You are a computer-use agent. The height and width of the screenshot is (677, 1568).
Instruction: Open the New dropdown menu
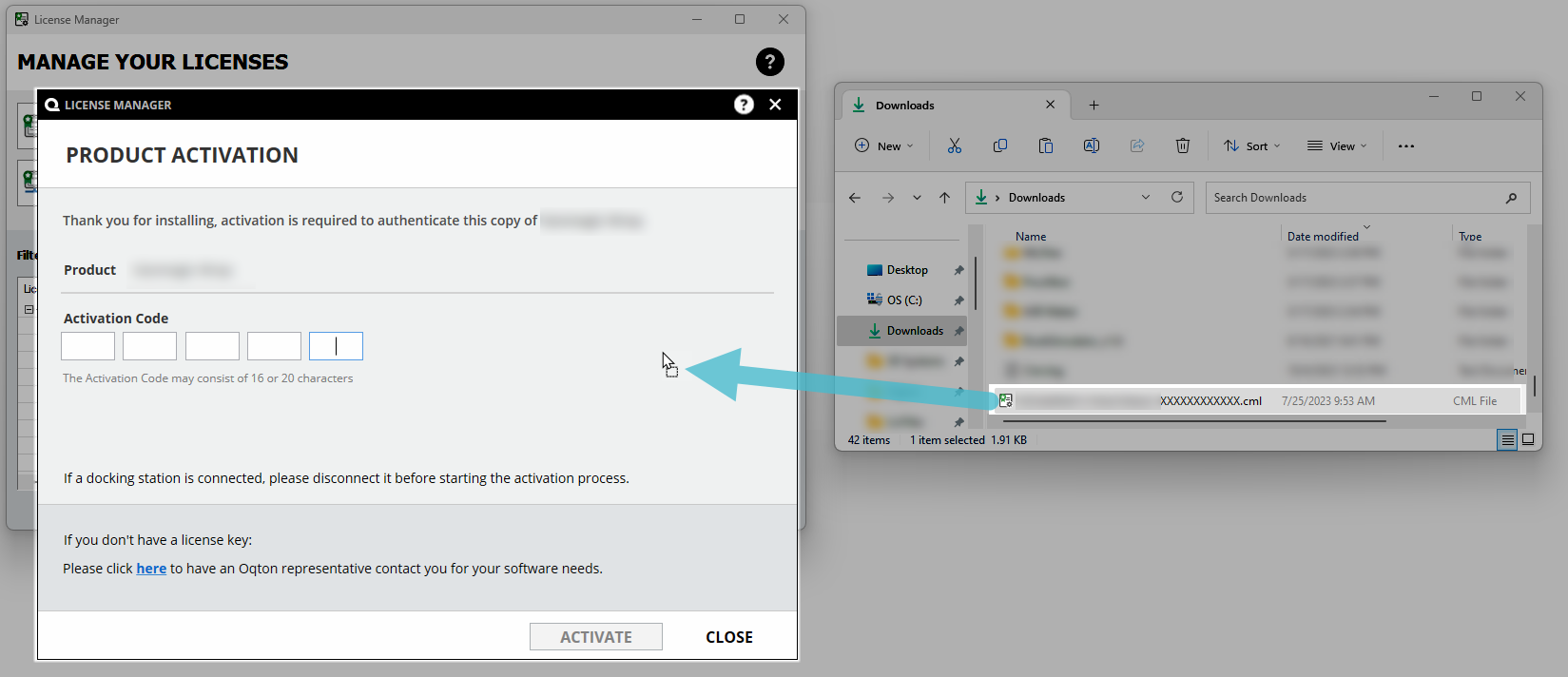click(x=883, y=145)
